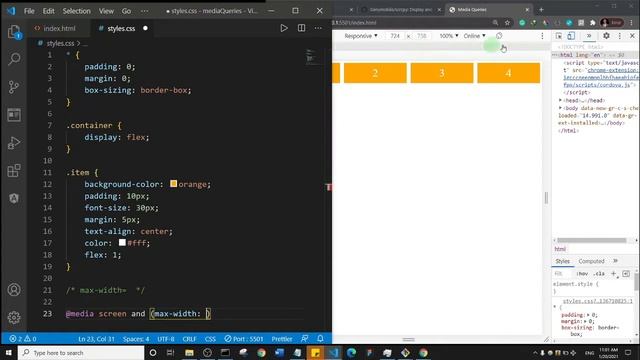The height and width of the screenshot is (360, 640).
Task: Toggle the .cls class editor
Action: click(599, 273)
